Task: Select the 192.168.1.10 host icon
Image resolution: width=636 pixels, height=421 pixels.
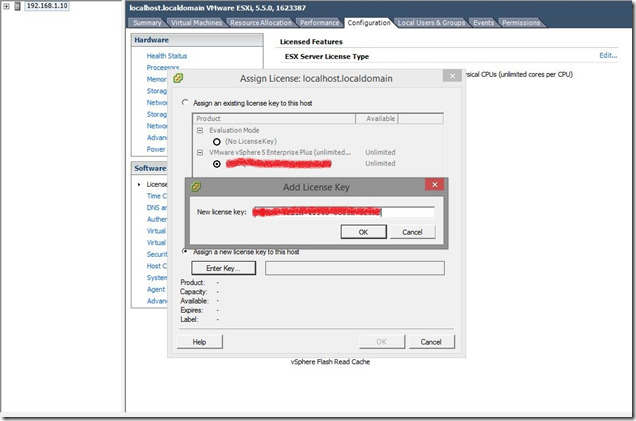Action: (x=17, y=6)
